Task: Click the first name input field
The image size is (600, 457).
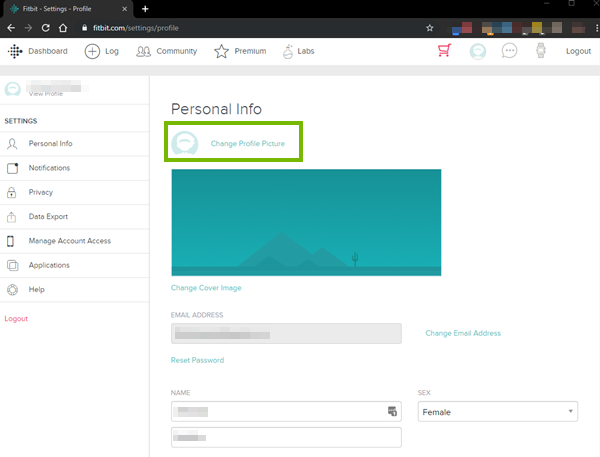Action: click(286, 411)
